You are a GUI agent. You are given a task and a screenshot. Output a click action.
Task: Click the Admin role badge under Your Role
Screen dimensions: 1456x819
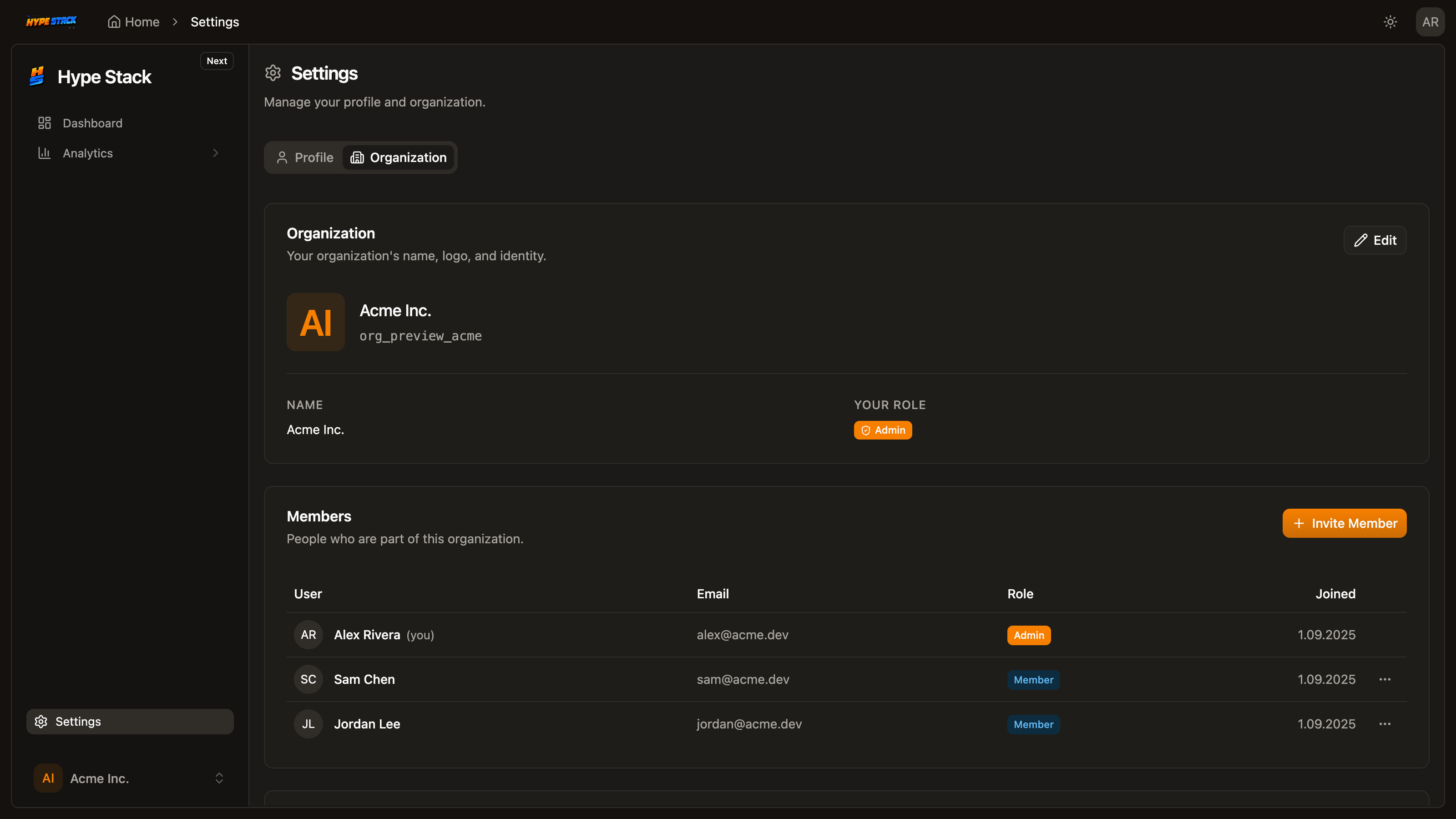pos(883,430)
